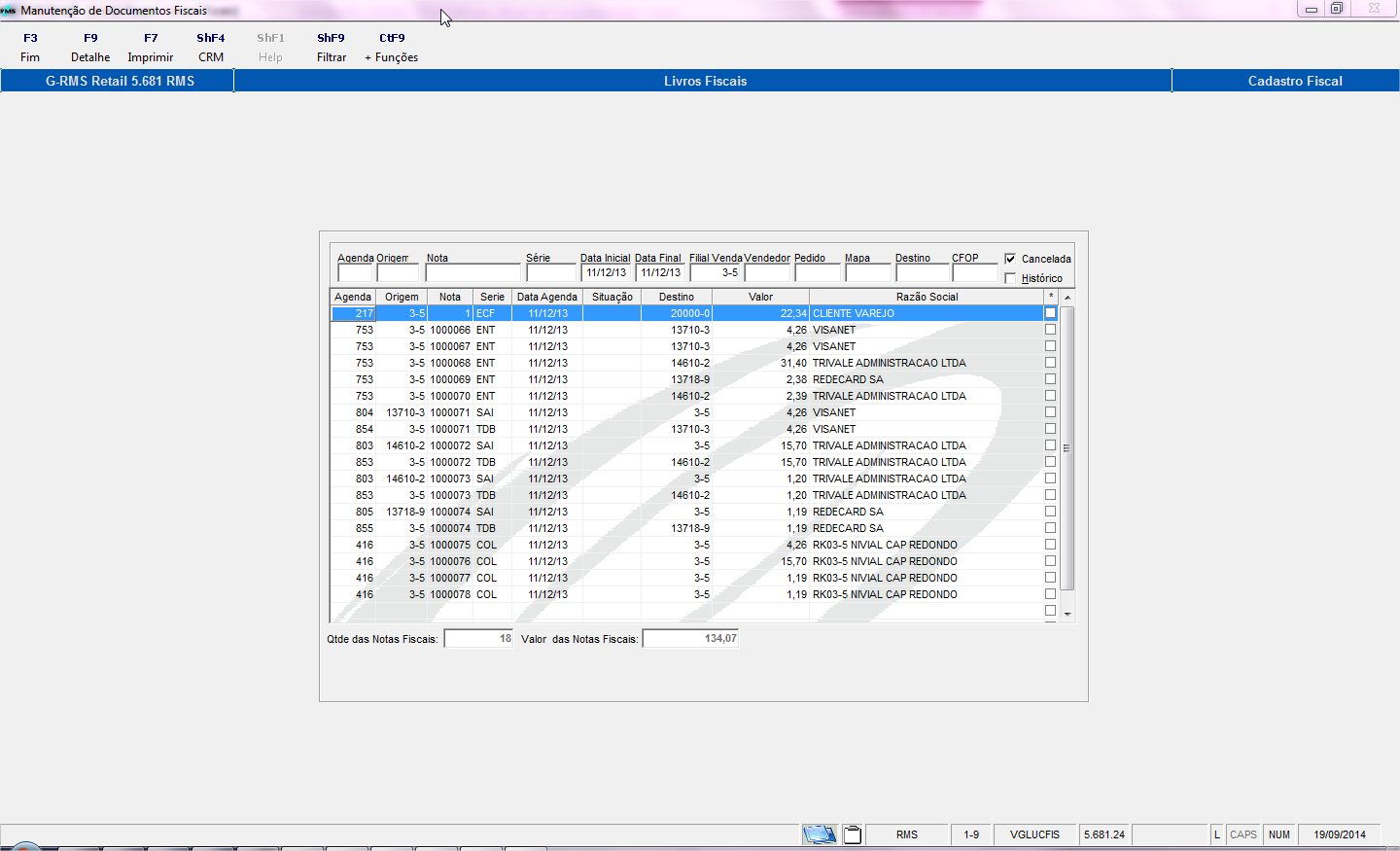1400x851 pixels.
Task: Click the clipboard icon in status bar
Action: click(853, 834)
